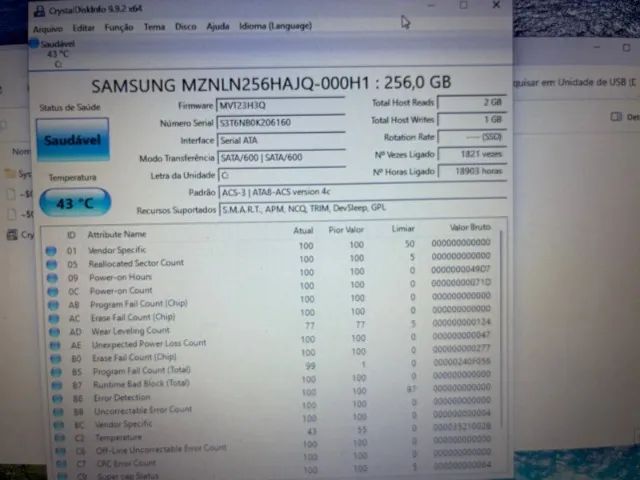Open the Tema menu
Viewport: 640px width, 480px height.
click(154, 27)
